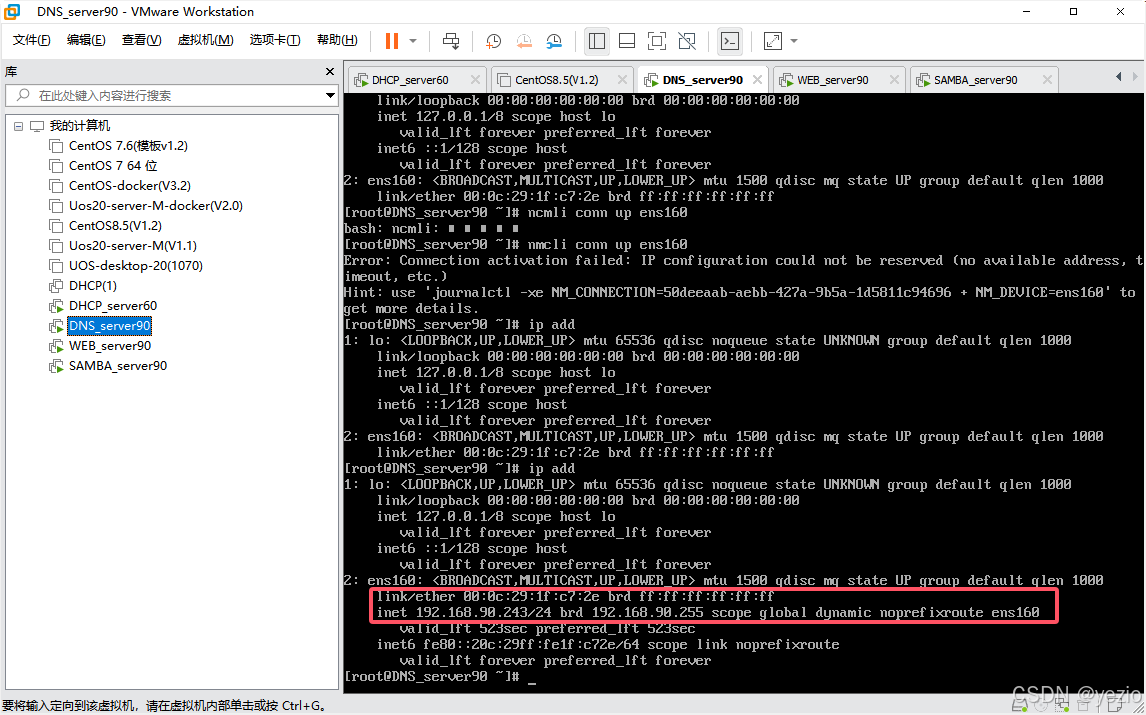This screenshot has width=1146, height=715.
Task: Select CentOS8.5(V1.2) in the library tree
Action: coord(115,225)
